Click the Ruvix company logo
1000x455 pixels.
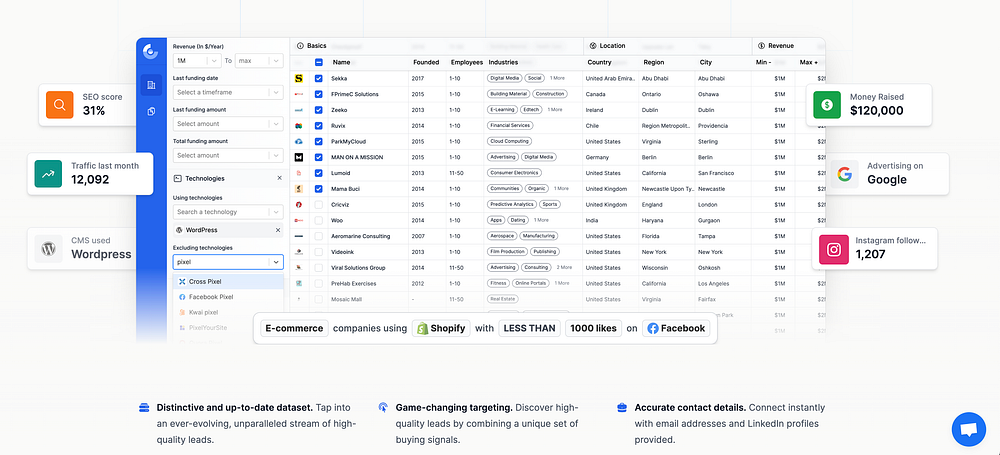[298, 126]
